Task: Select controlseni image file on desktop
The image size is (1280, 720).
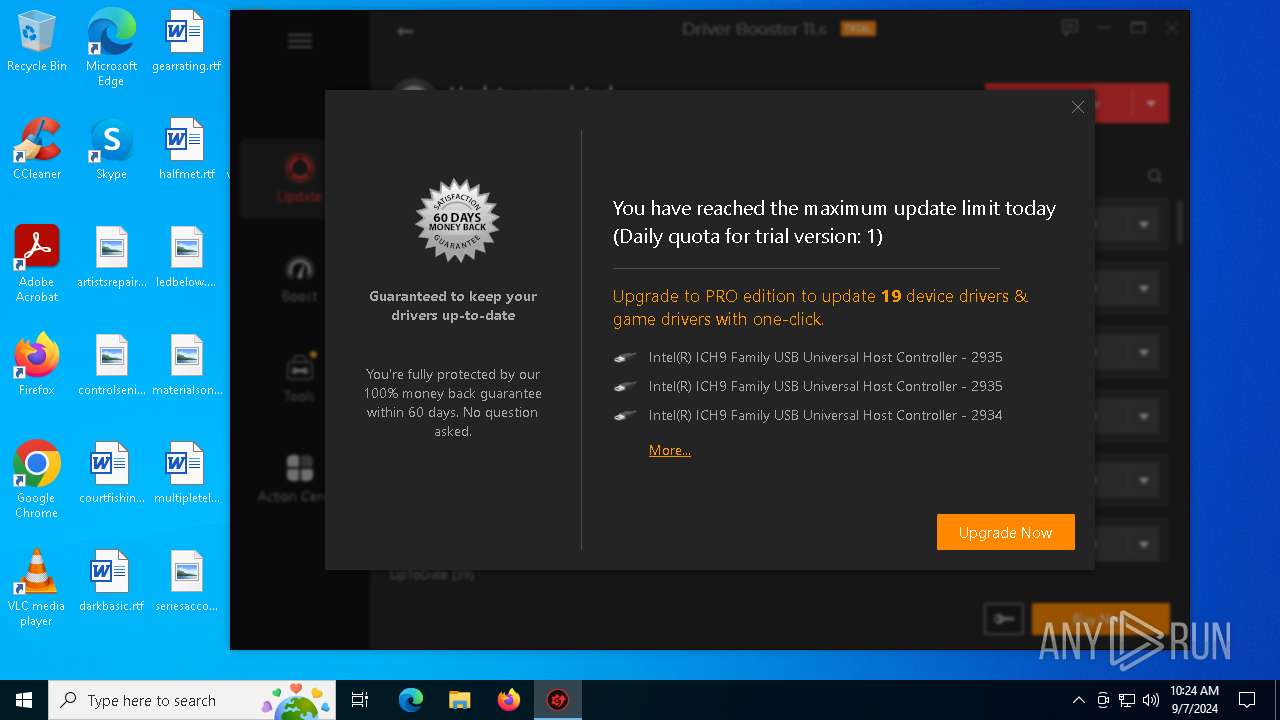Action: coord(111,365)
